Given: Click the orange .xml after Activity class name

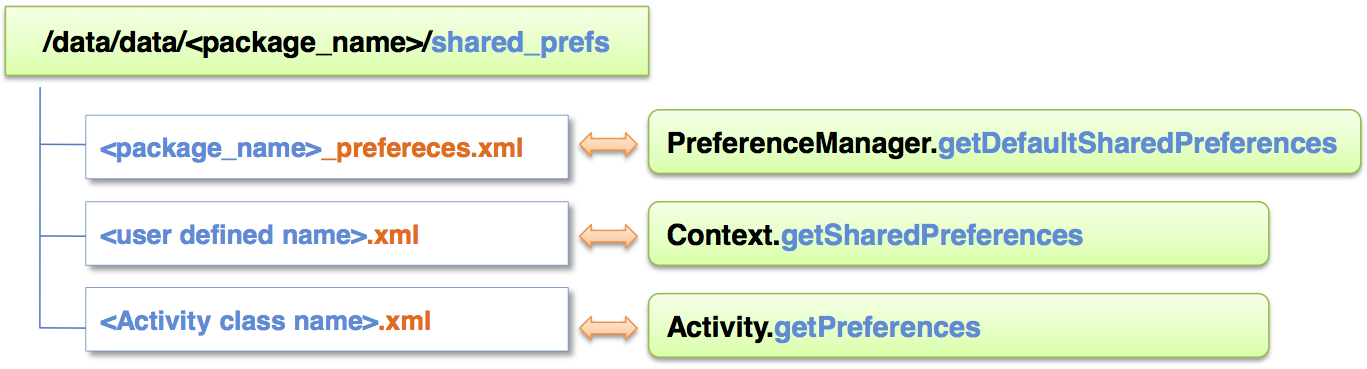Looking at the screenshot, I should click(x=405, y=322).
